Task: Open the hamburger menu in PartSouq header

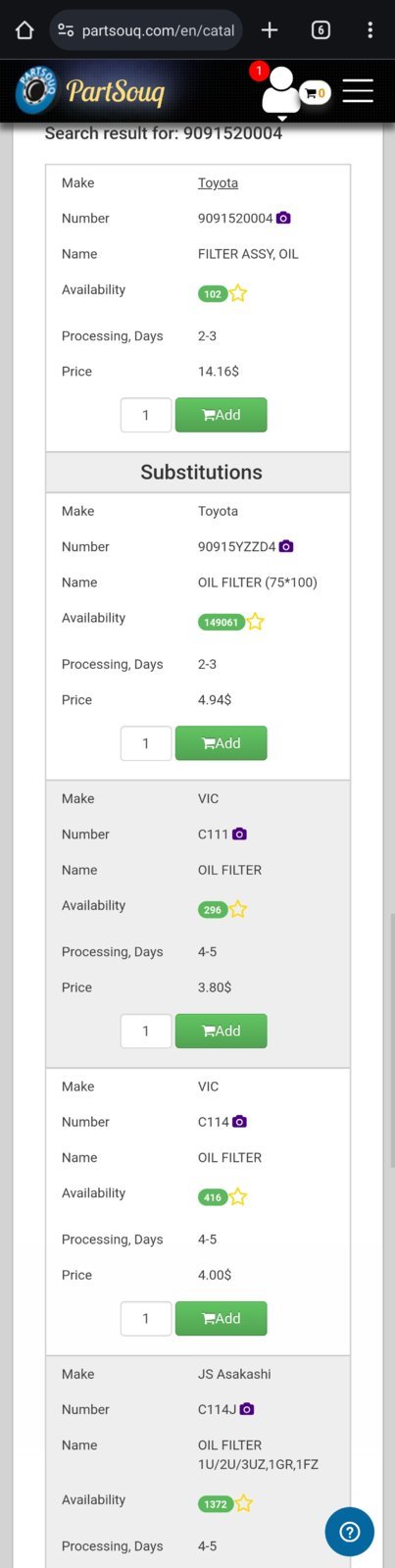Action: (x=358, y=90)
